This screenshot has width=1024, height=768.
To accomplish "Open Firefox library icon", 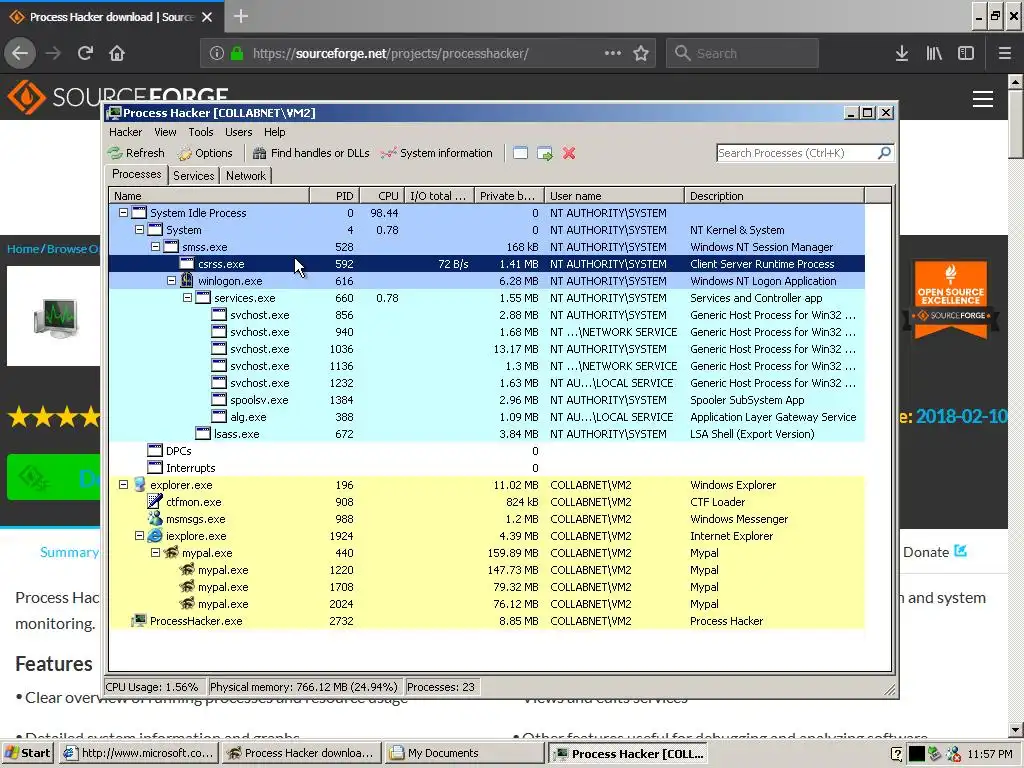I will click(934, 53).
